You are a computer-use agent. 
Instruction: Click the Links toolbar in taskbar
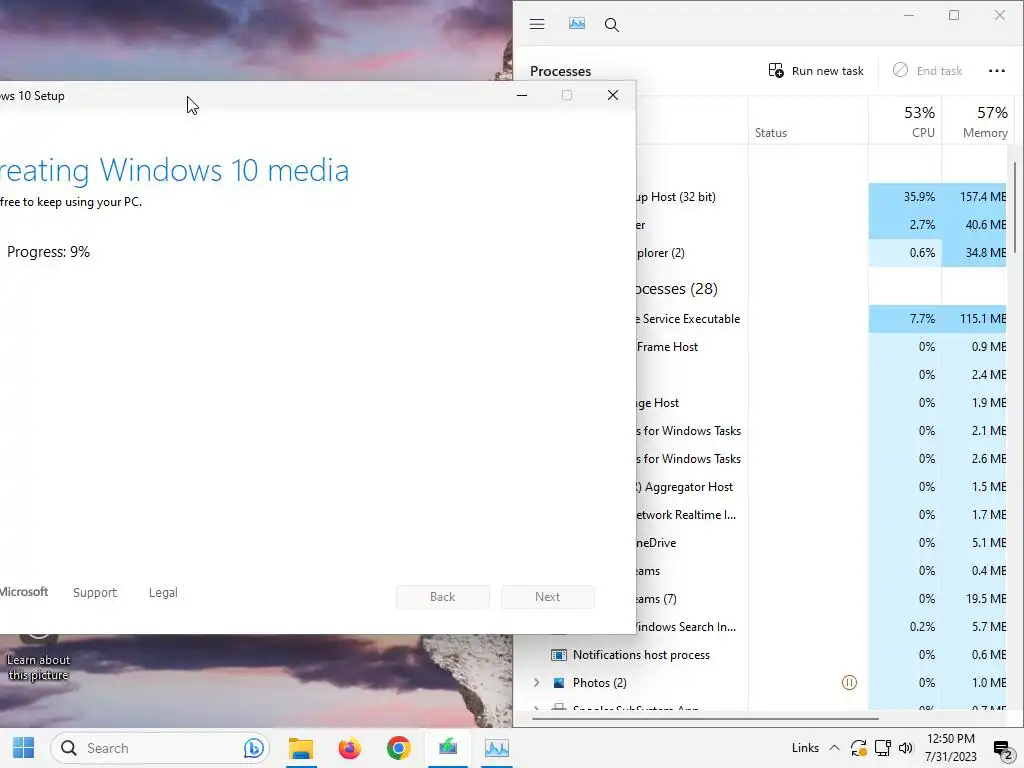pyautogui.click(x=805, y=748)
